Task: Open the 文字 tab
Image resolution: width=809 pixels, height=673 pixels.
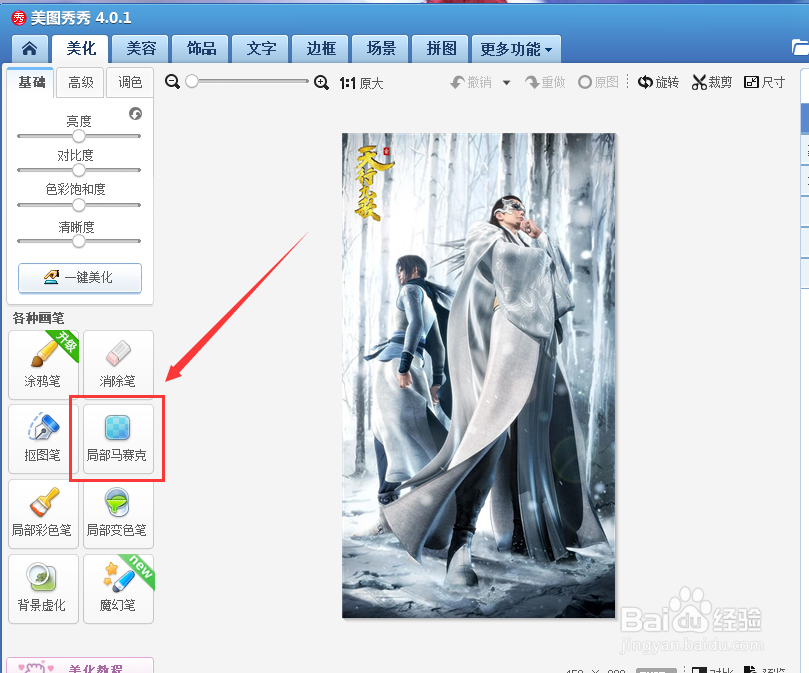Action: (x=261, y=49)
